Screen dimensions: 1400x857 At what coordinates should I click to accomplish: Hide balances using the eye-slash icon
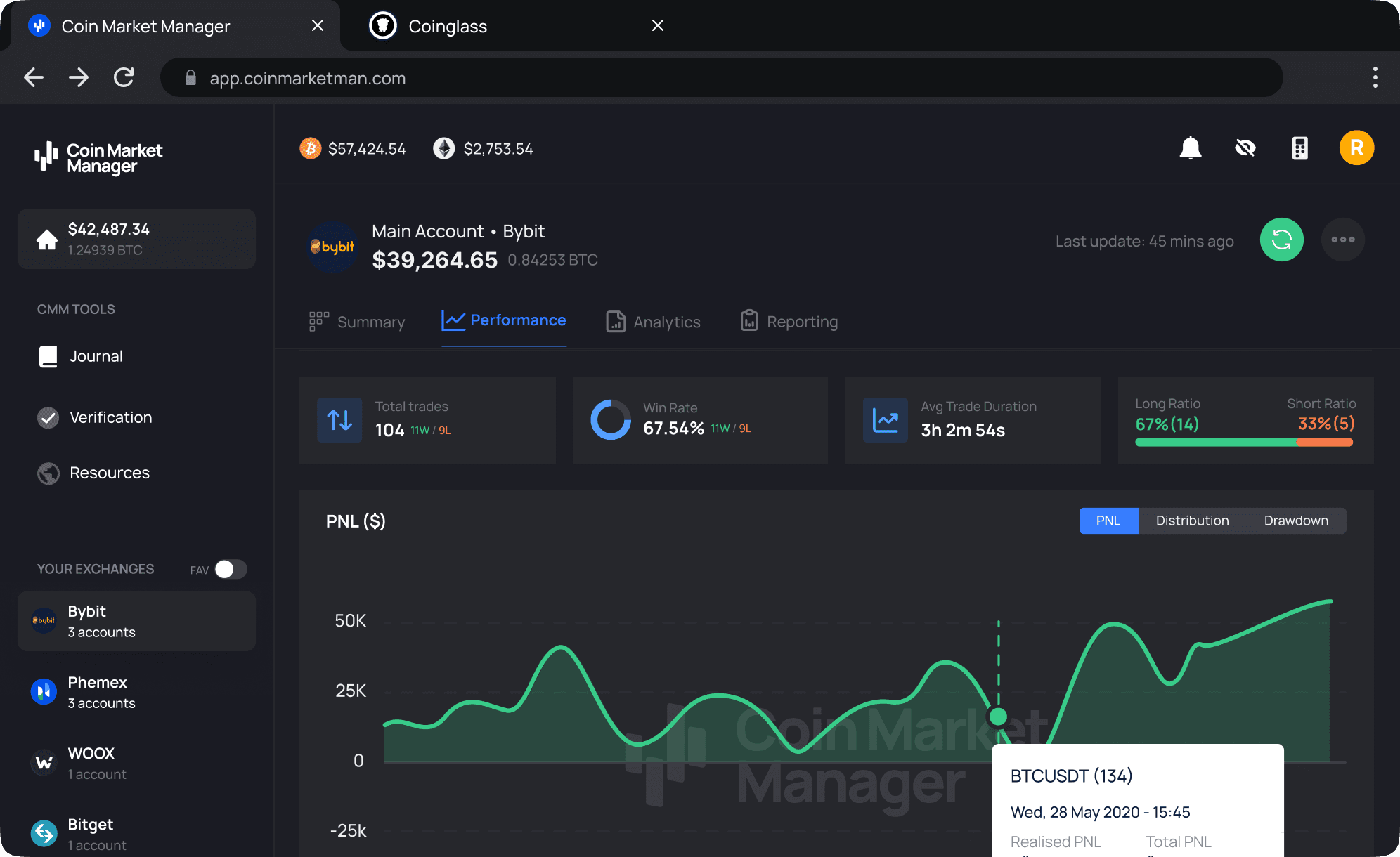[1245, 148]
